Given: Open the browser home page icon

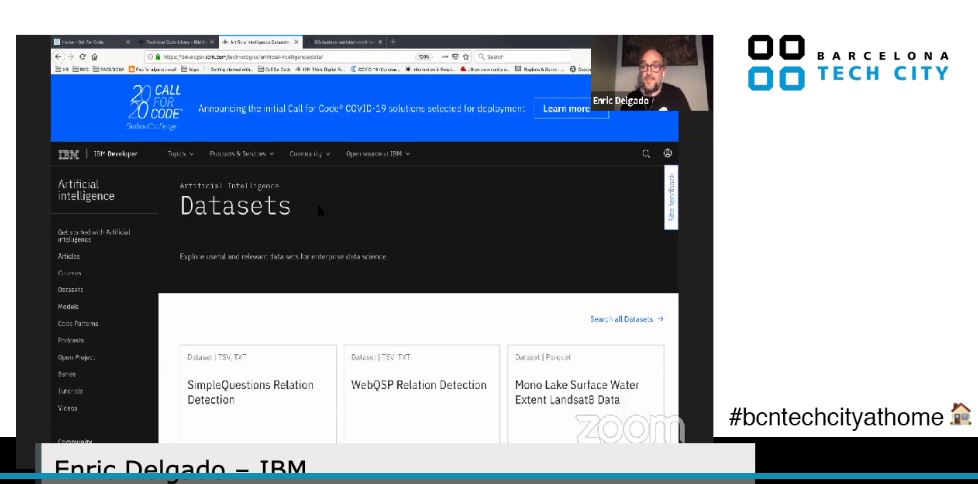Looking at the screenshot, I should 94,56.
